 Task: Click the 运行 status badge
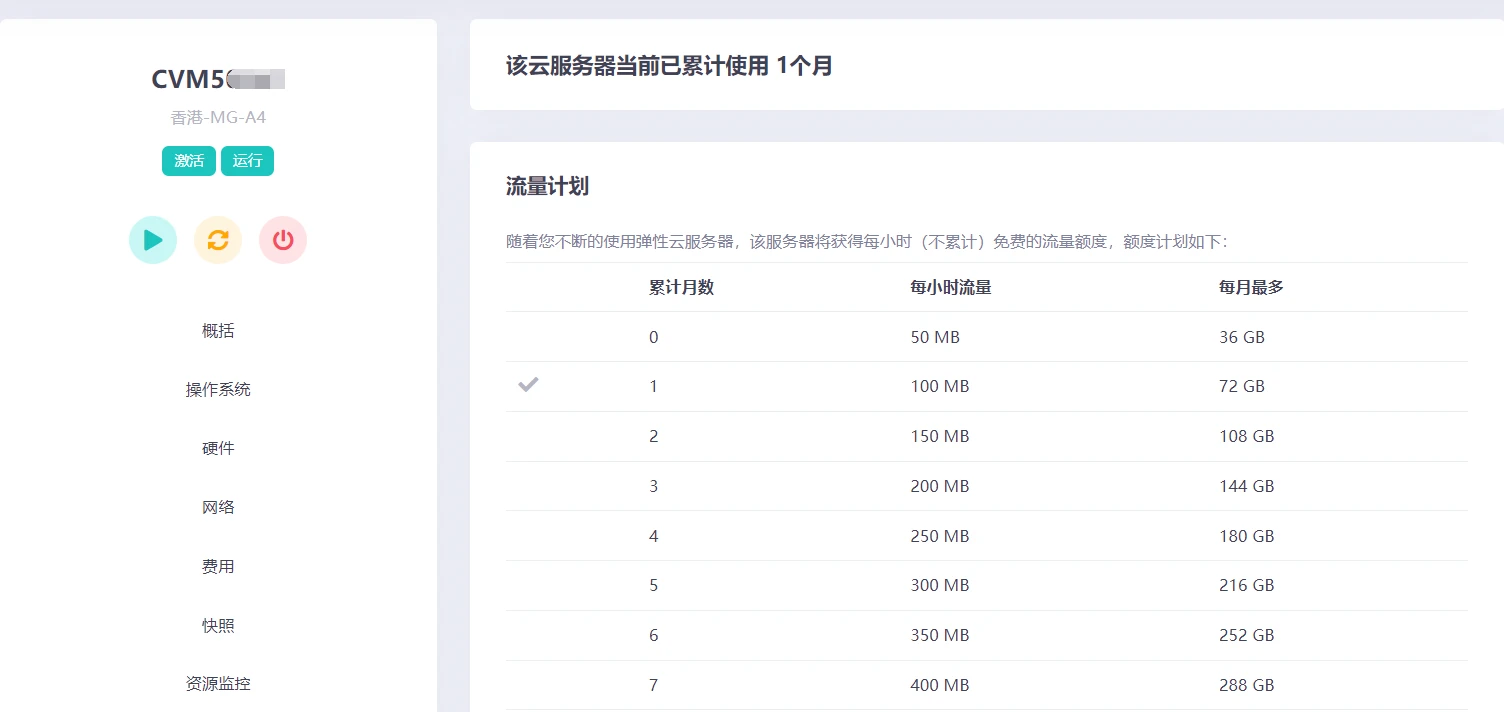247,161
